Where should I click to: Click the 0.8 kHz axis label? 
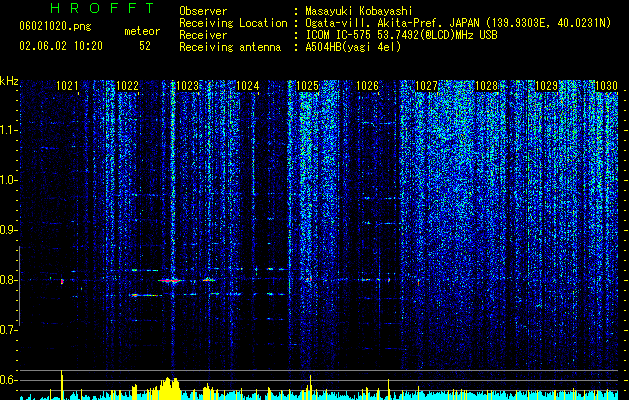(x=8, y=280)
